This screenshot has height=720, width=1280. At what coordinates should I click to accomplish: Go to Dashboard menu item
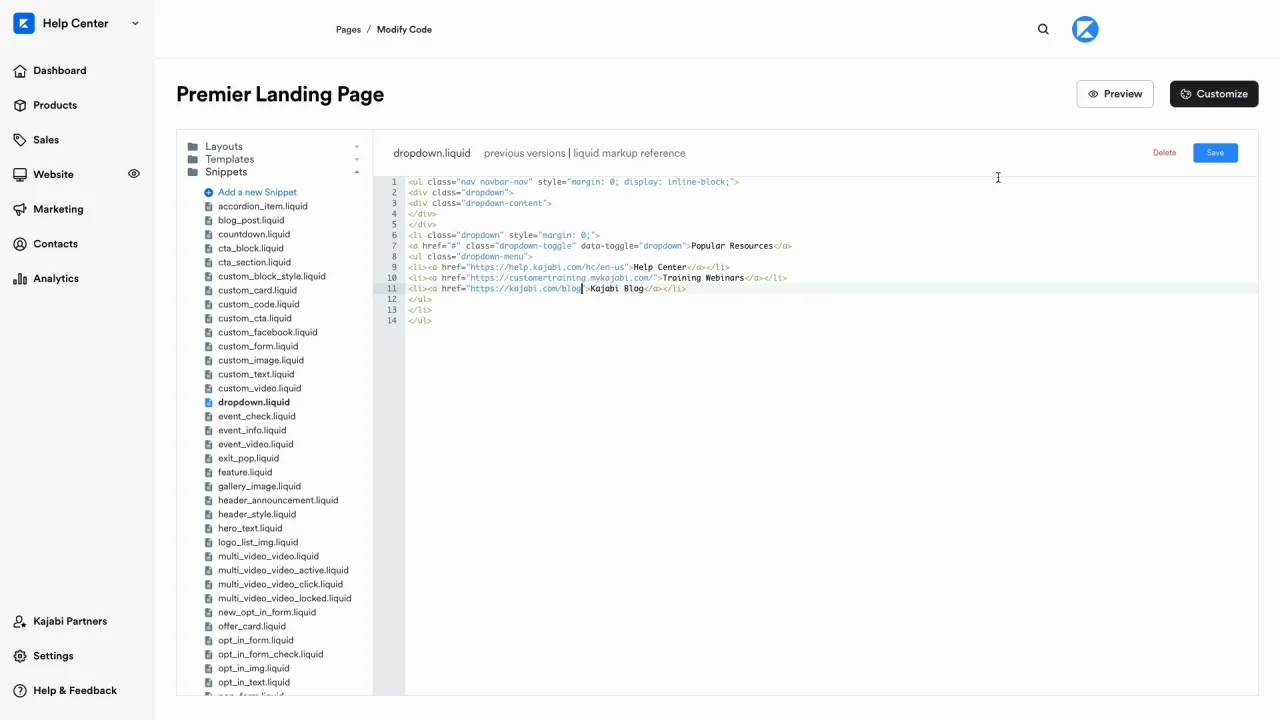click(x=60, y=71)
